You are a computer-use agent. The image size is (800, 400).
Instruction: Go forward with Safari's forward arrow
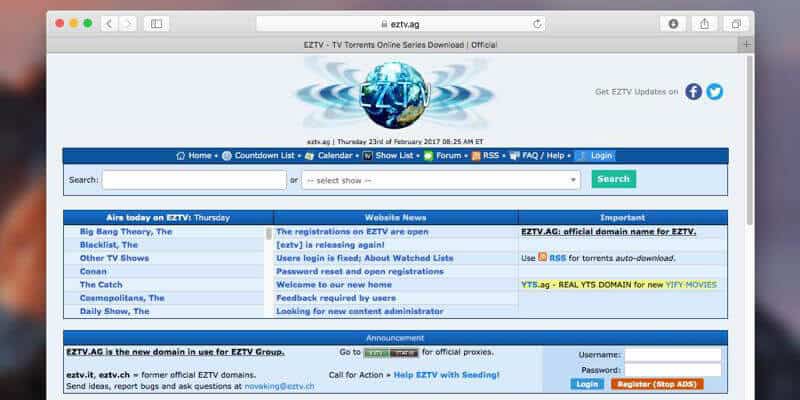point(129,23)
